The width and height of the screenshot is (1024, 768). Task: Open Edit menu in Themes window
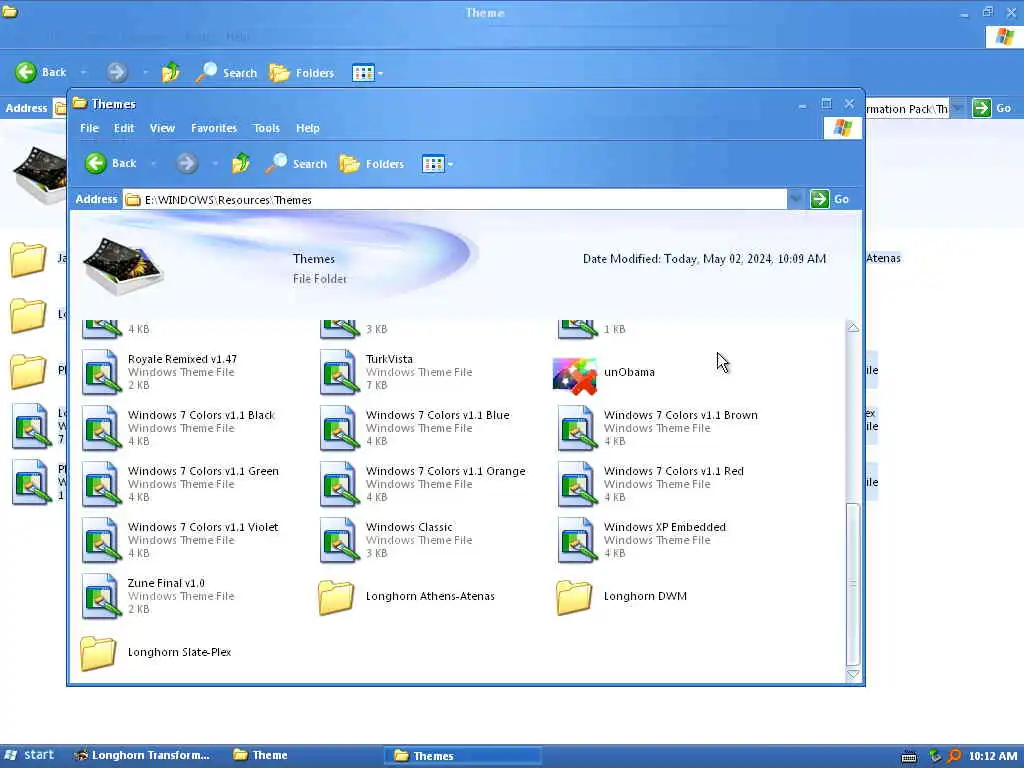tap(124, 128)
